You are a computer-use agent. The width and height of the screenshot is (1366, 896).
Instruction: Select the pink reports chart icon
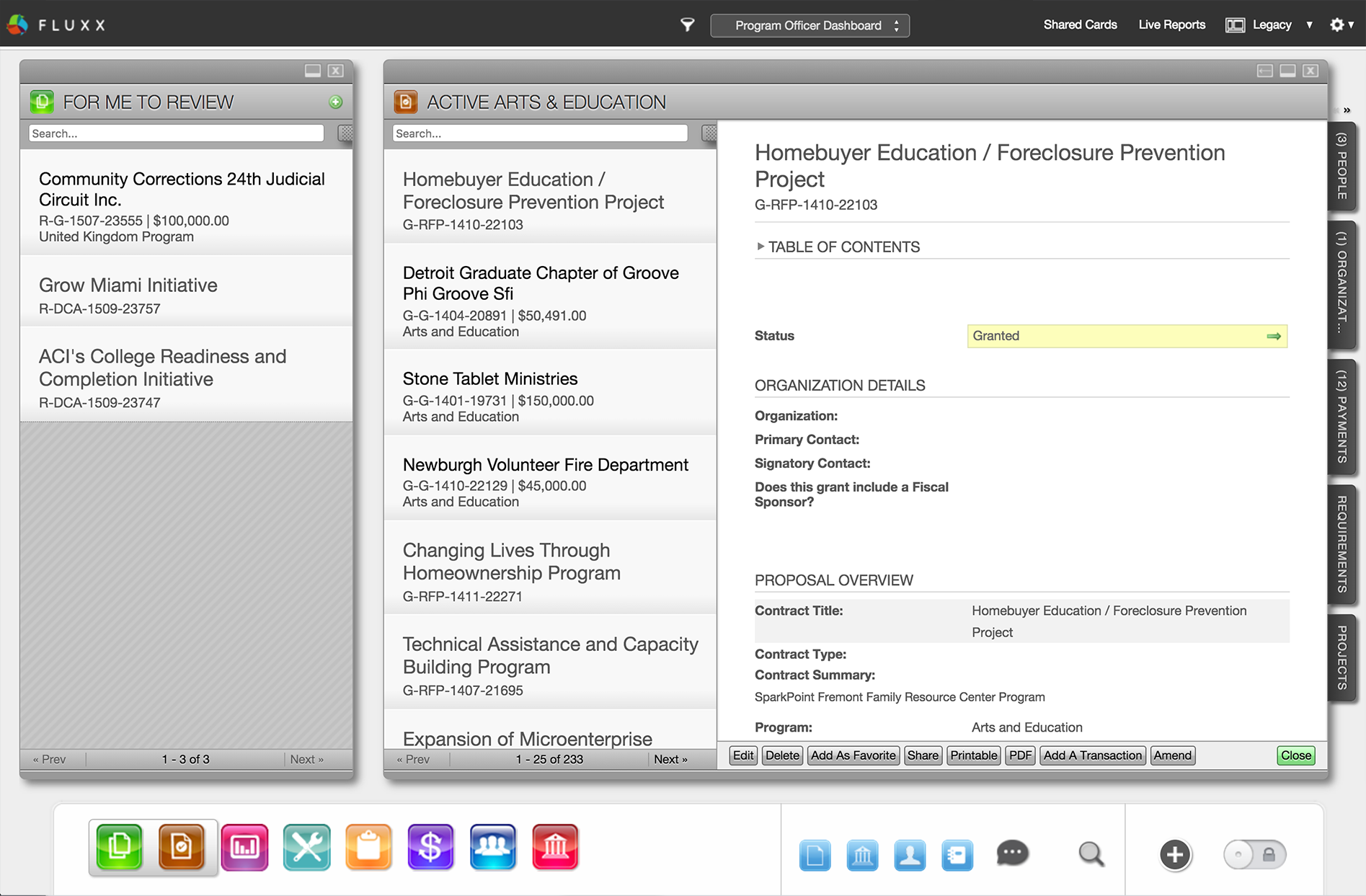click(x=244, y=847)
